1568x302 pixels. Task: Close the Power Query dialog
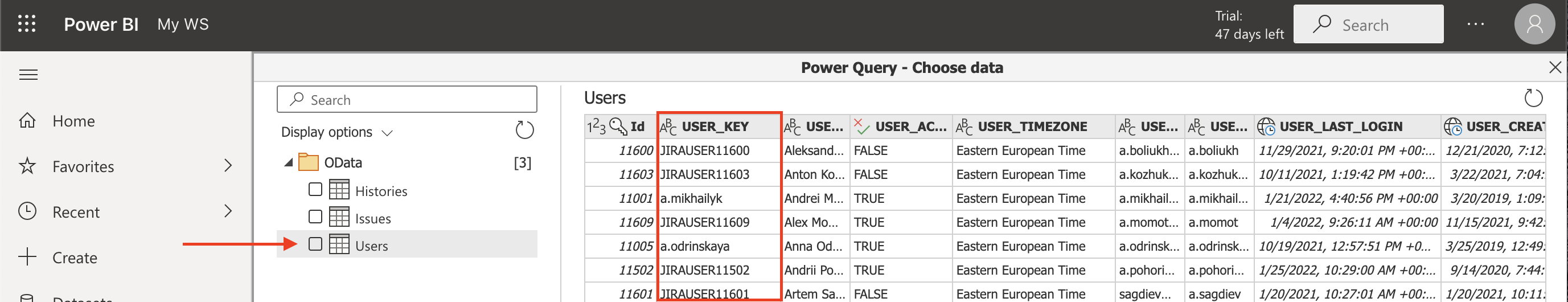[1554, 68]
